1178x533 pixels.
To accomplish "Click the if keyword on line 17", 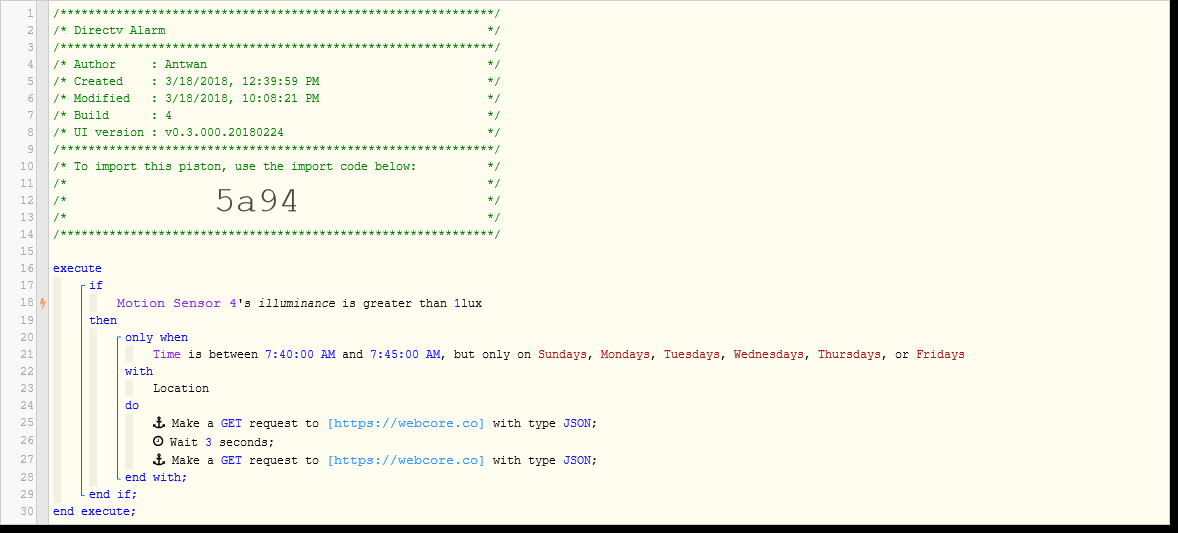I will pos(95,286).
